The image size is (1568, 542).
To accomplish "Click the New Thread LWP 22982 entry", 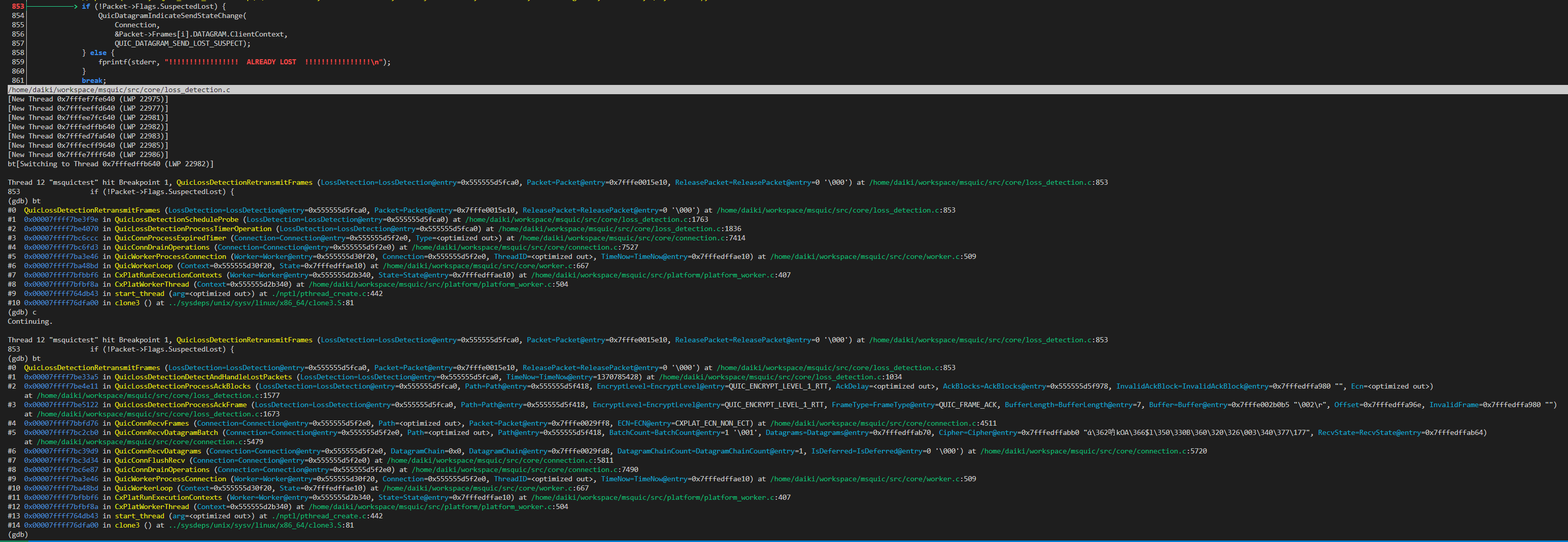I will [88, 127].
